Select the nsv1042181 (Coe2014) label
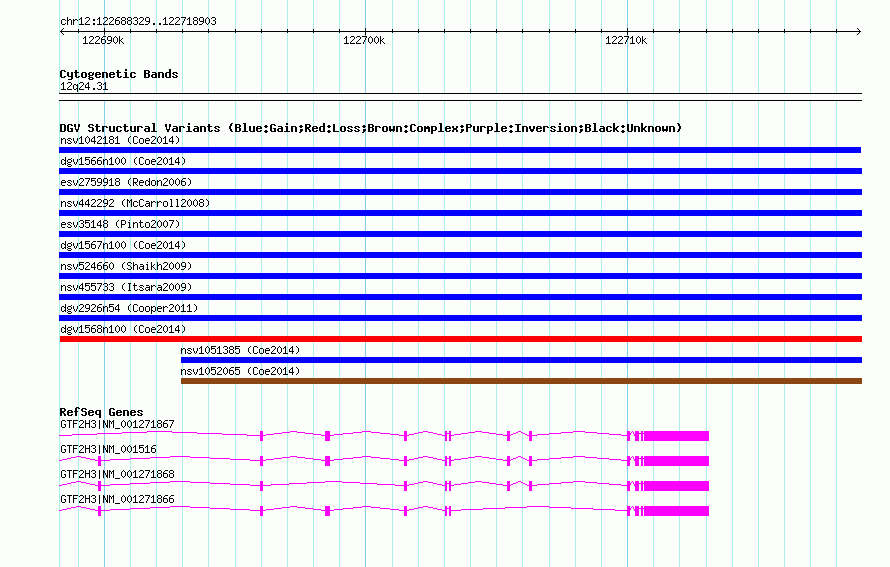Image resolution: width=890 pixels, height=567 pixels. [120, 140]
